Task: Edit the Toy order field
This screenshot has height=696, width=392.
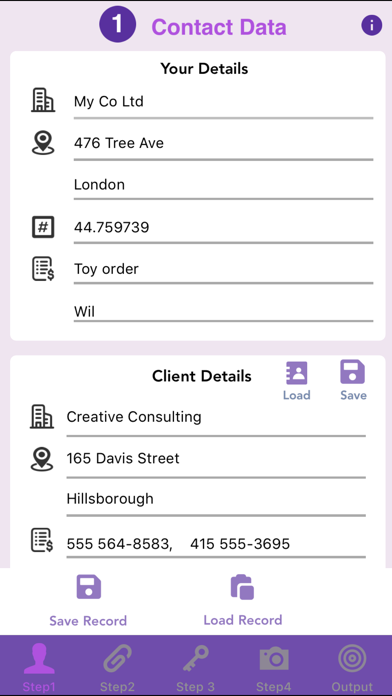Action: (223, 269)
